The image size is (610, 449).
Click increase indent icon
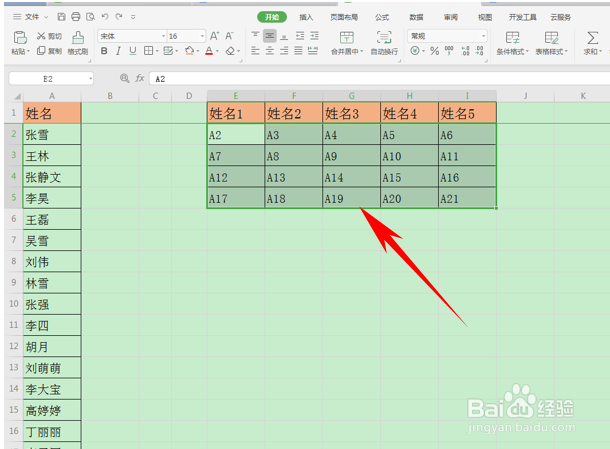point(314,36)
